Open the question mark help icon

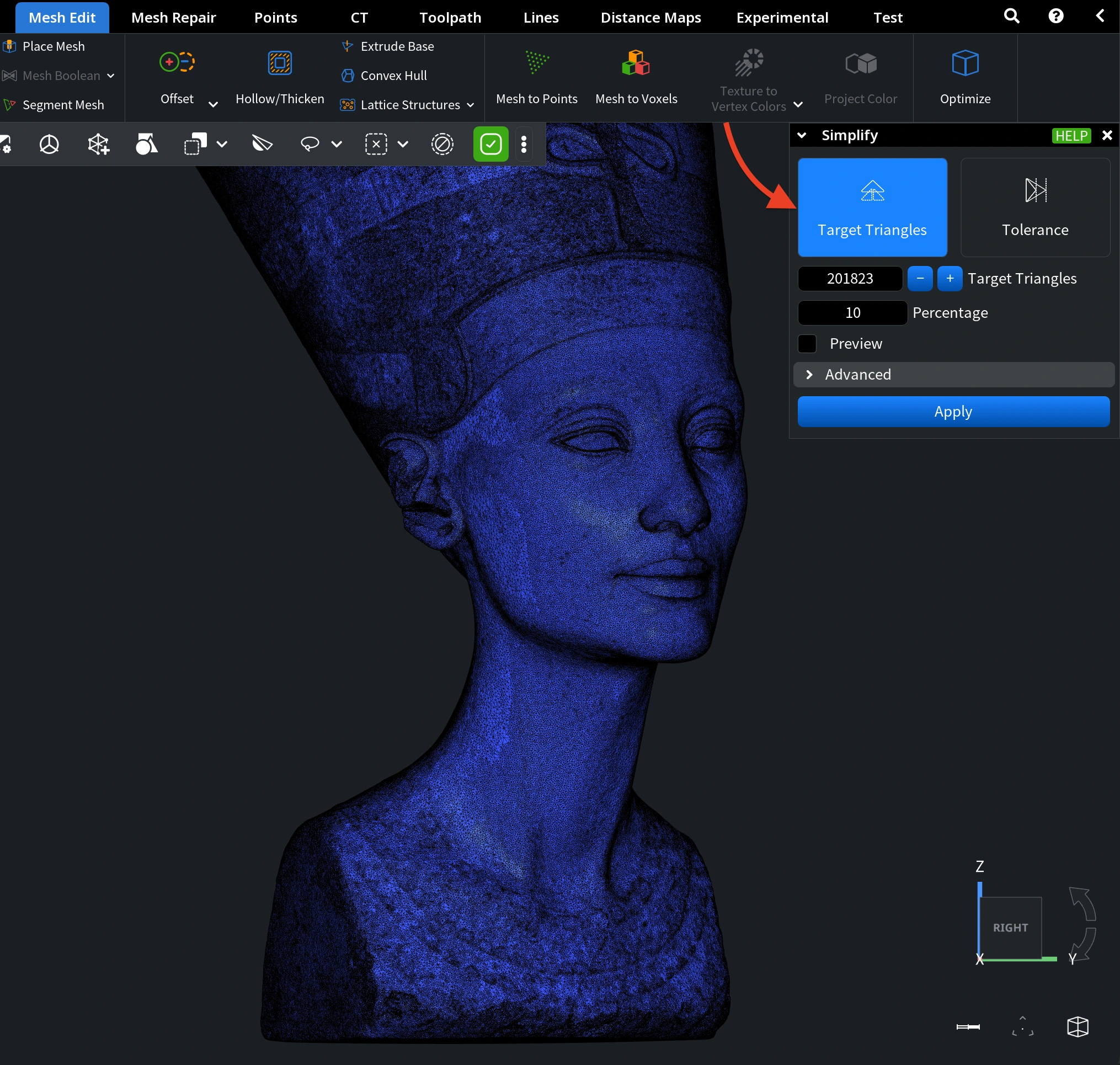coord(1056,17)
